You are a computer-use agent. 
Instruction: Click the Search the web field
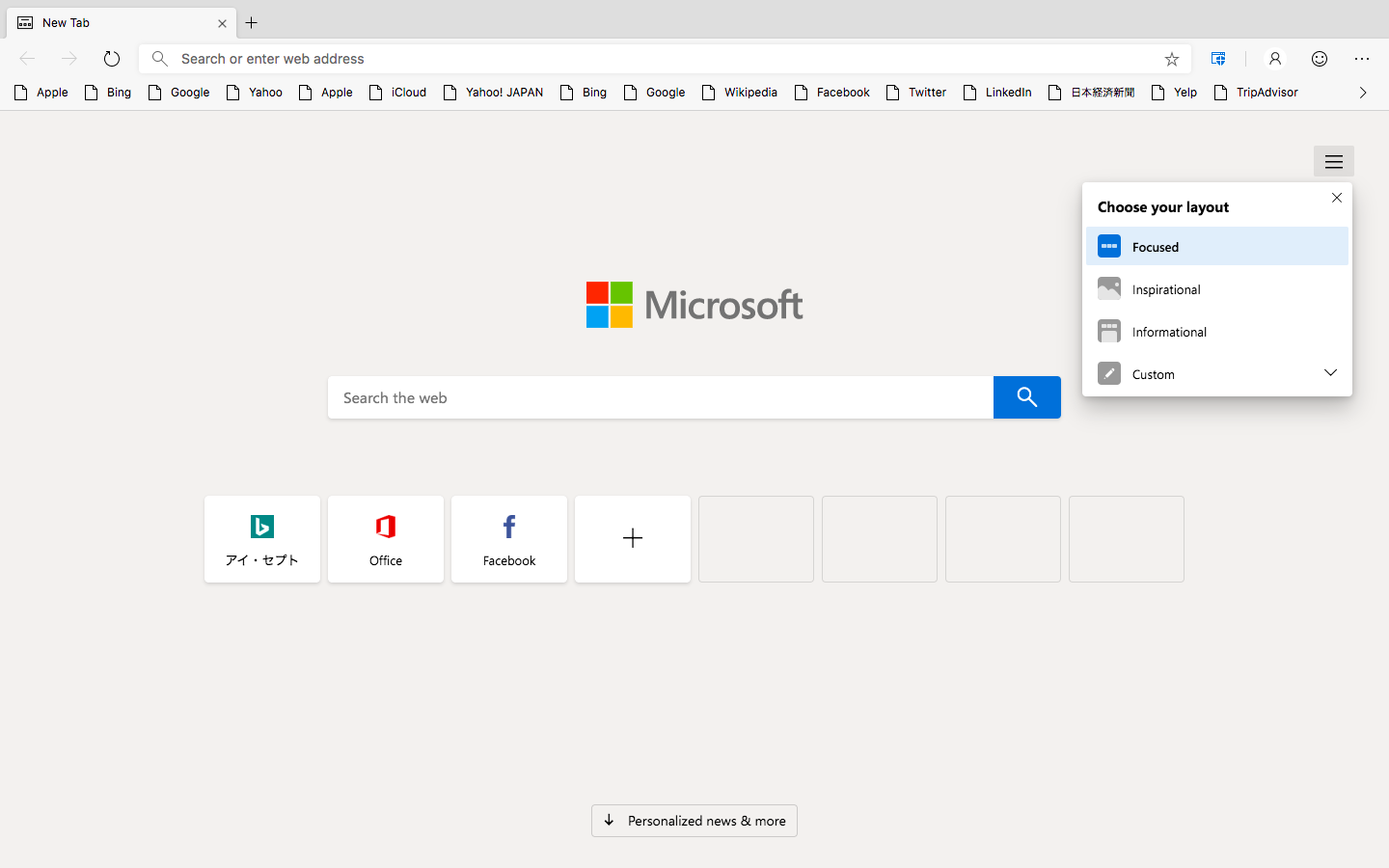661,397
